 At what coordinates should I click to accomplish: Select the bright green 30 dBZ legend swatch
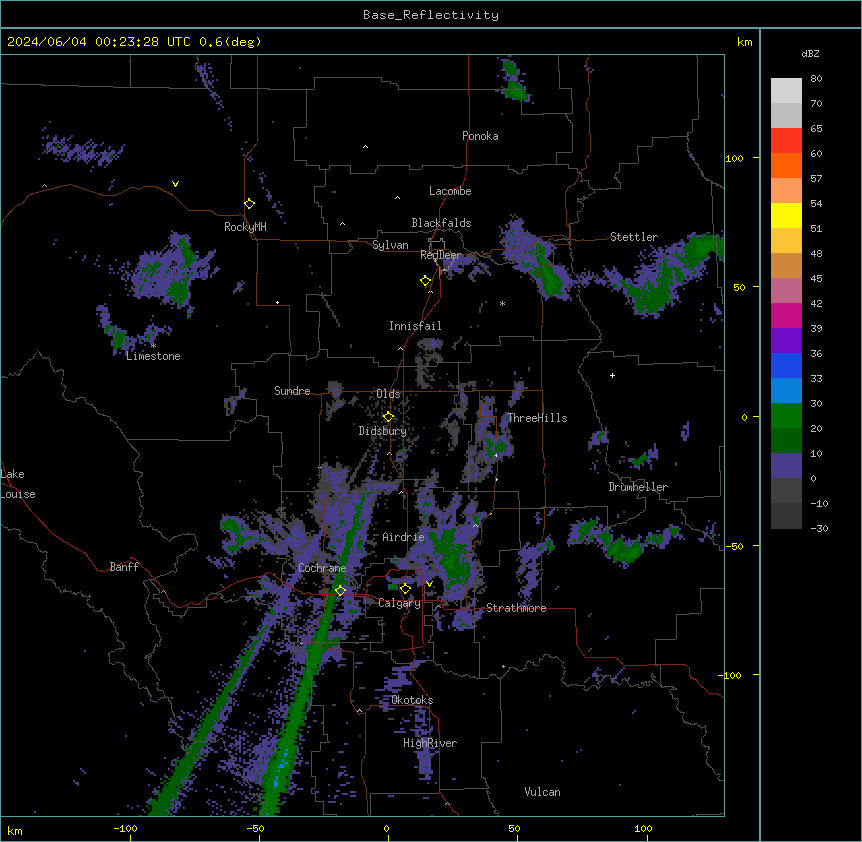(x=786, y=416)
